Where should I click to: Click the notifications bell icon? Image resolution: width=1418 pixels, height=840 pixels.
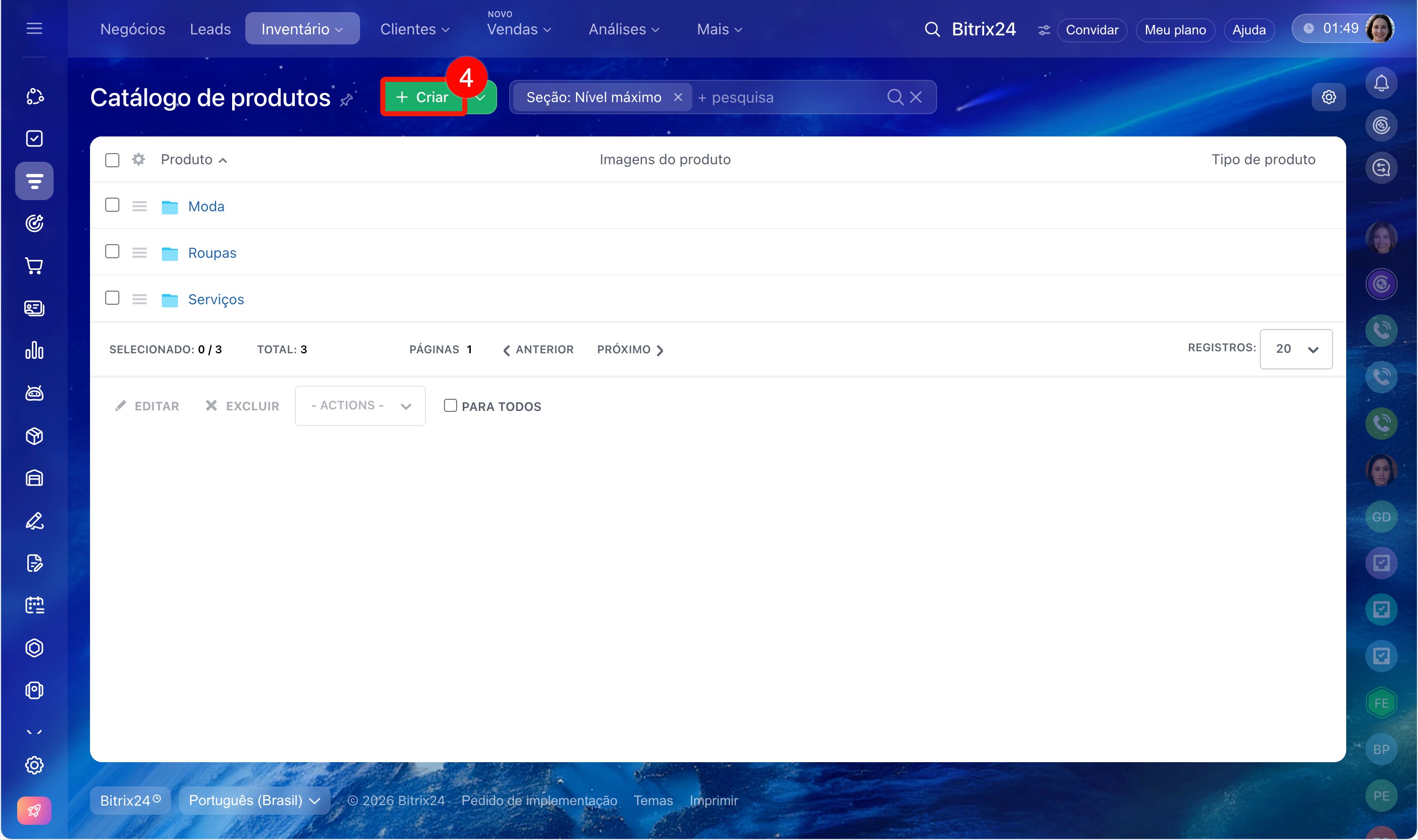tap(1381, 84)
